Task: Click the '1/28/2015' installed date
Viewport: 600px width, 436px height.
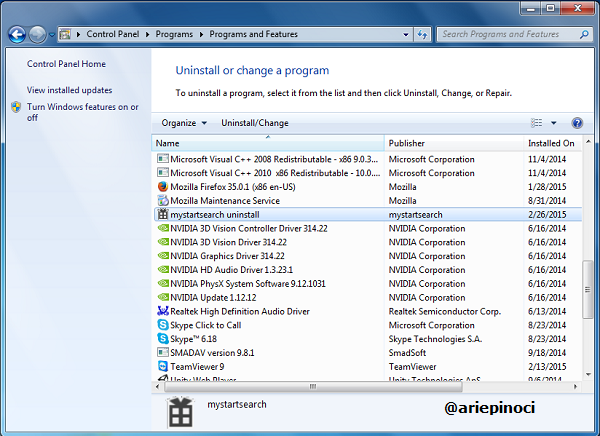Action: 547,187
